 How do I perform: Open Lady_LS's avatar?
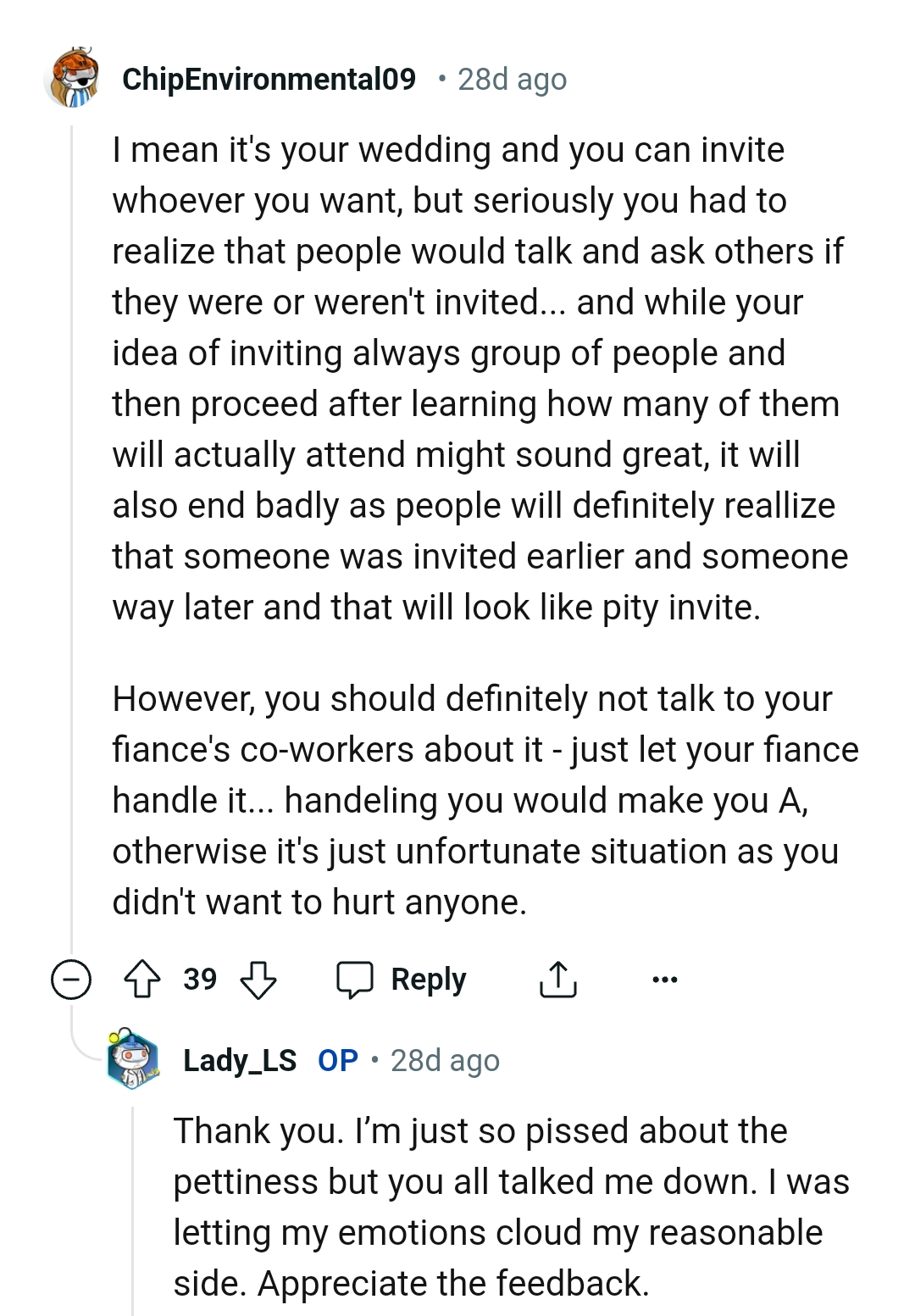coord(134,1059)
